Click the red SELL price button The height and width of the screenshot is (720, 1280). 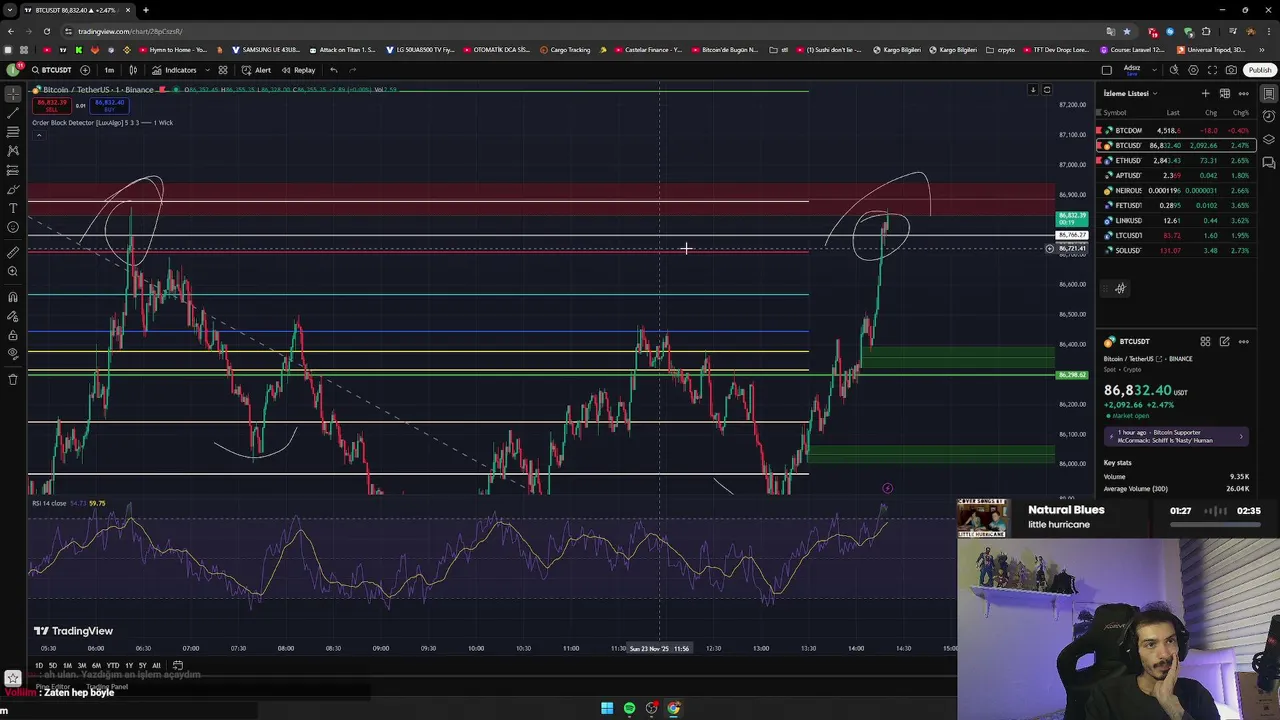52,104
